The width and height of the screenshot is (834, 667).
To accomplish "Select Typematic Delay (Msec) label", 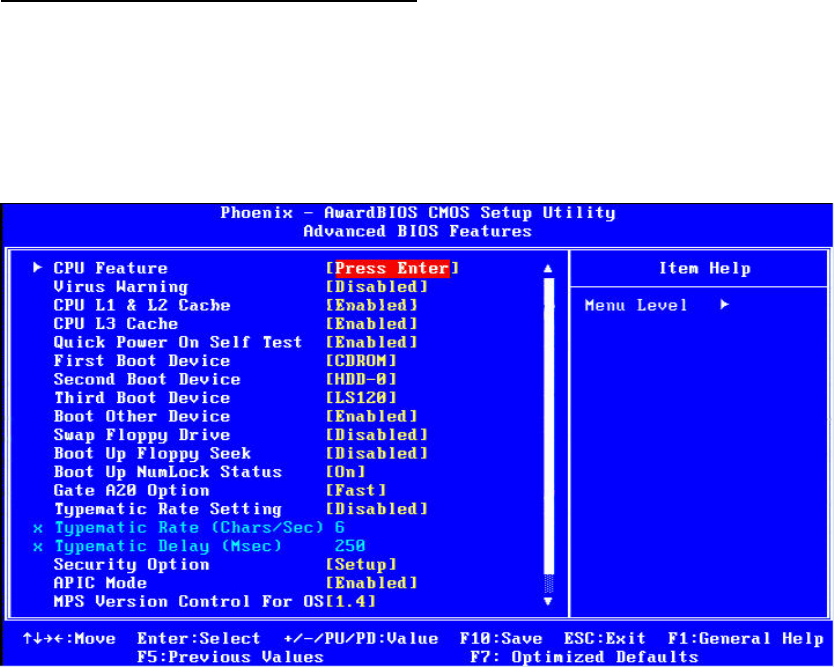I will (x=168, y=546).
